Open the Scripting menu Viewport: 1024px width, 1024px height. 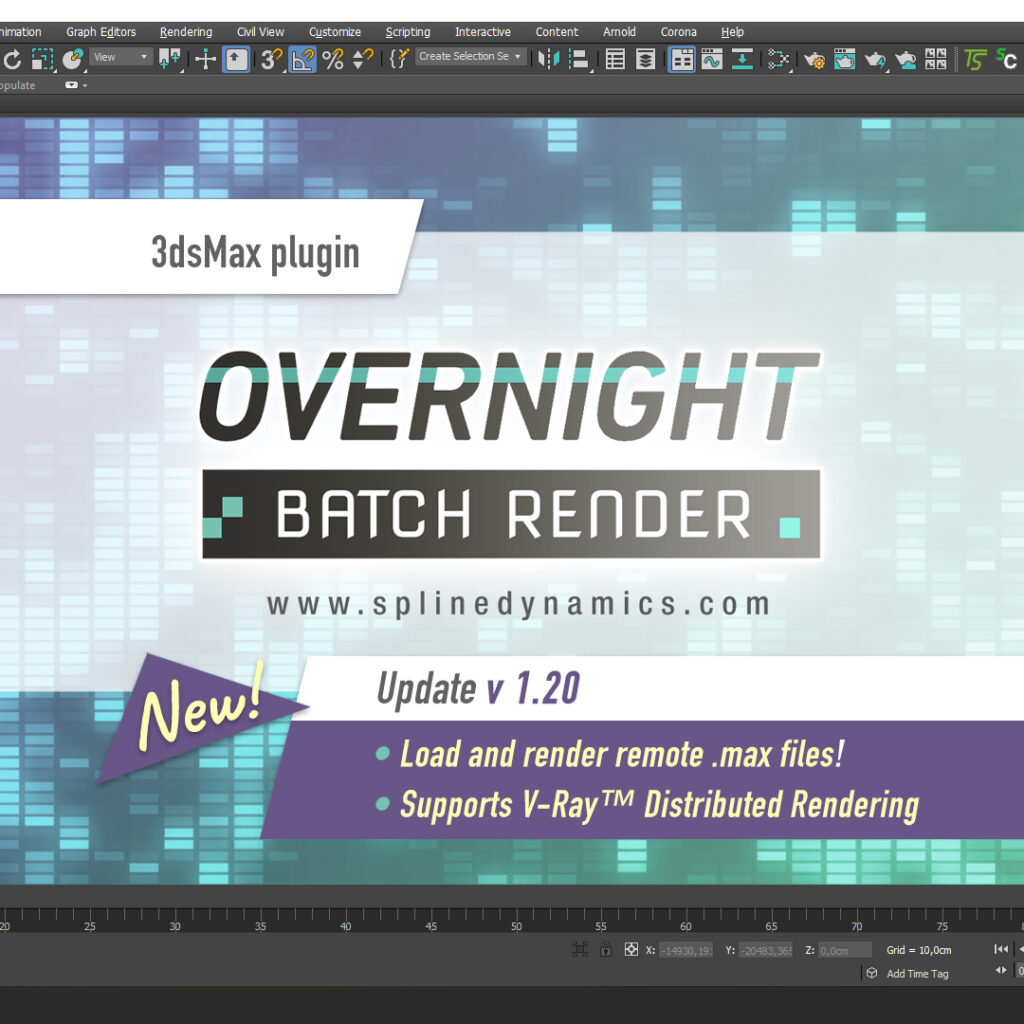click(x=408, y=32)
